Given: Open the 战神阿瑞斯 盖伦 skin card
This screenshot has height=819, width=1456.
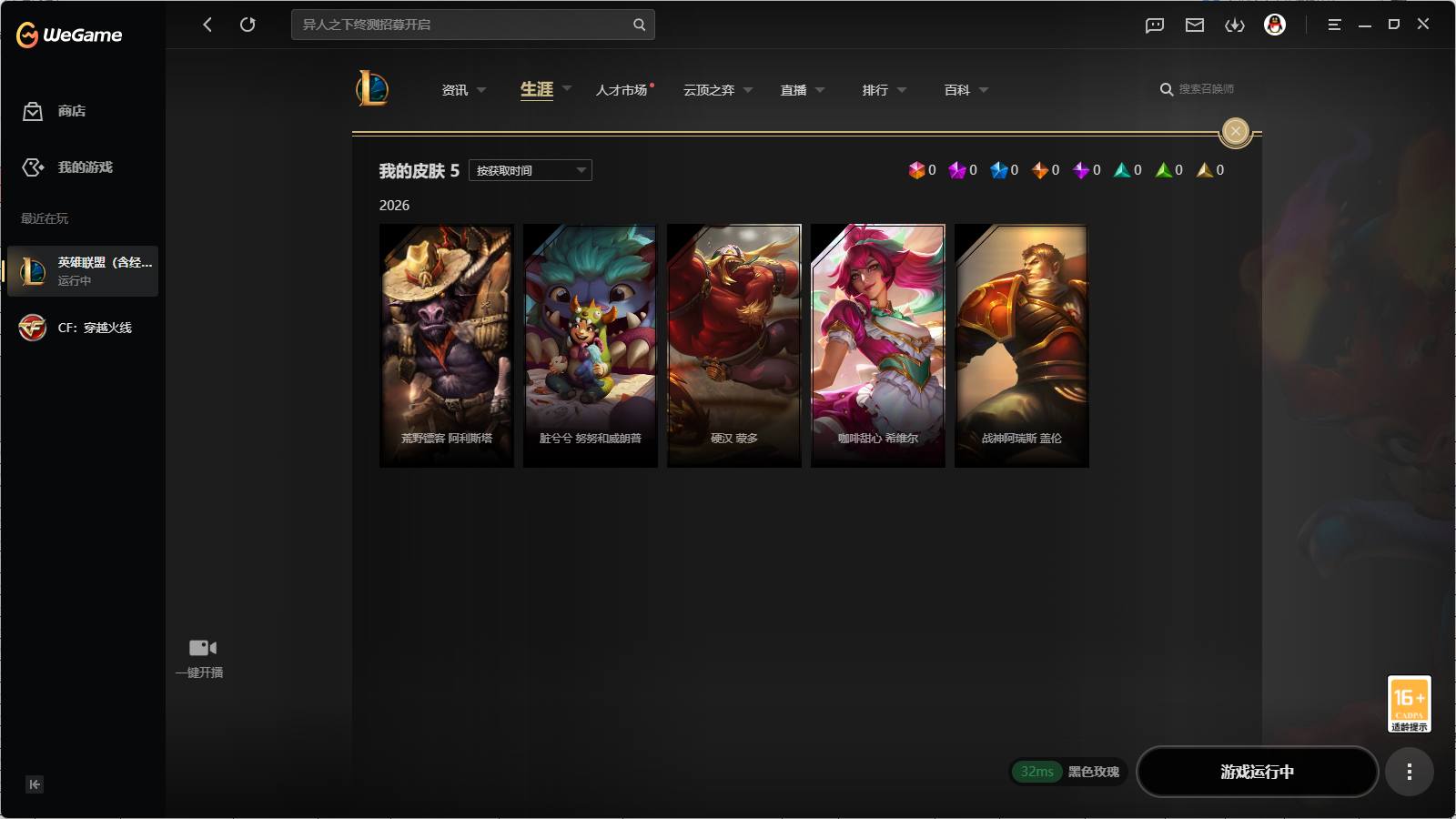Looking at the screenshot, I should point(1022,346).
